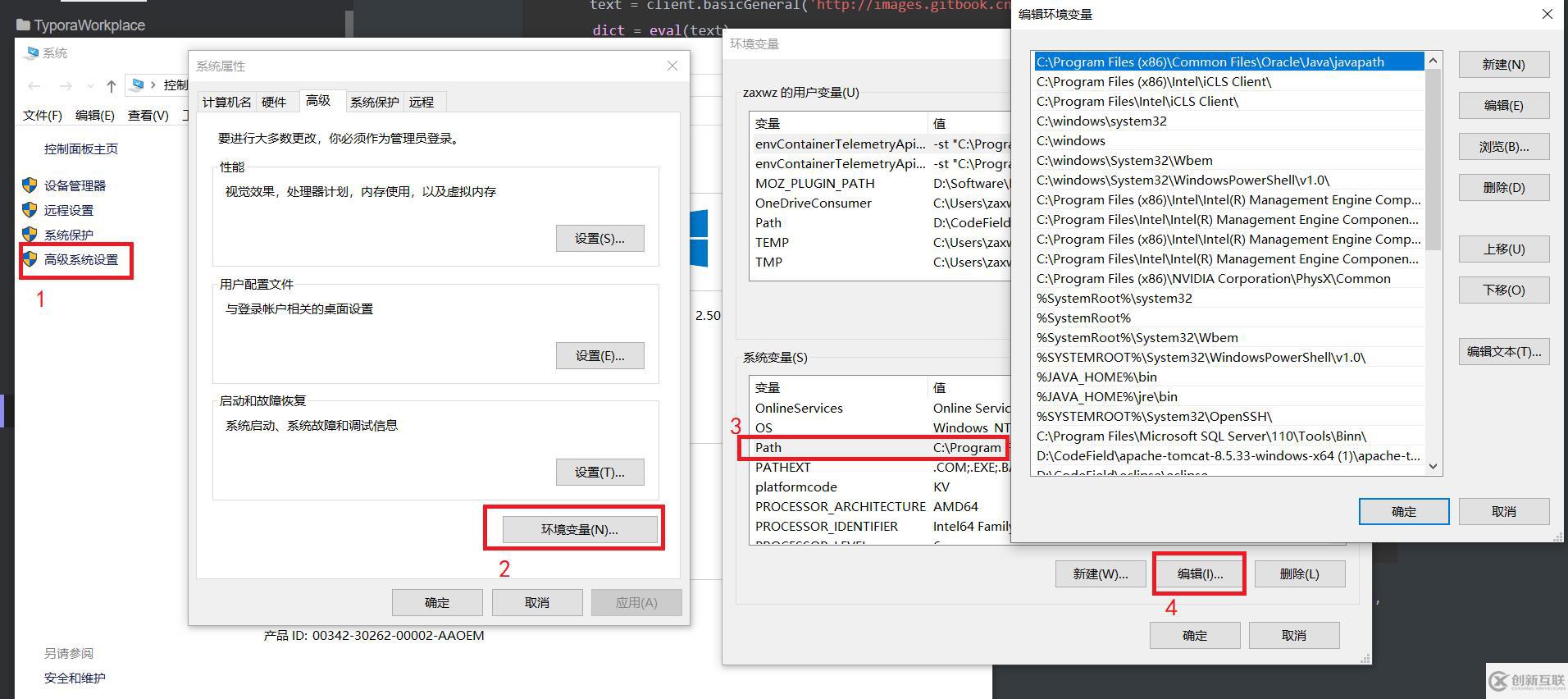Select the Path row in system variables
Viewport: 1568px width, 699px height.
click(879, 447)
